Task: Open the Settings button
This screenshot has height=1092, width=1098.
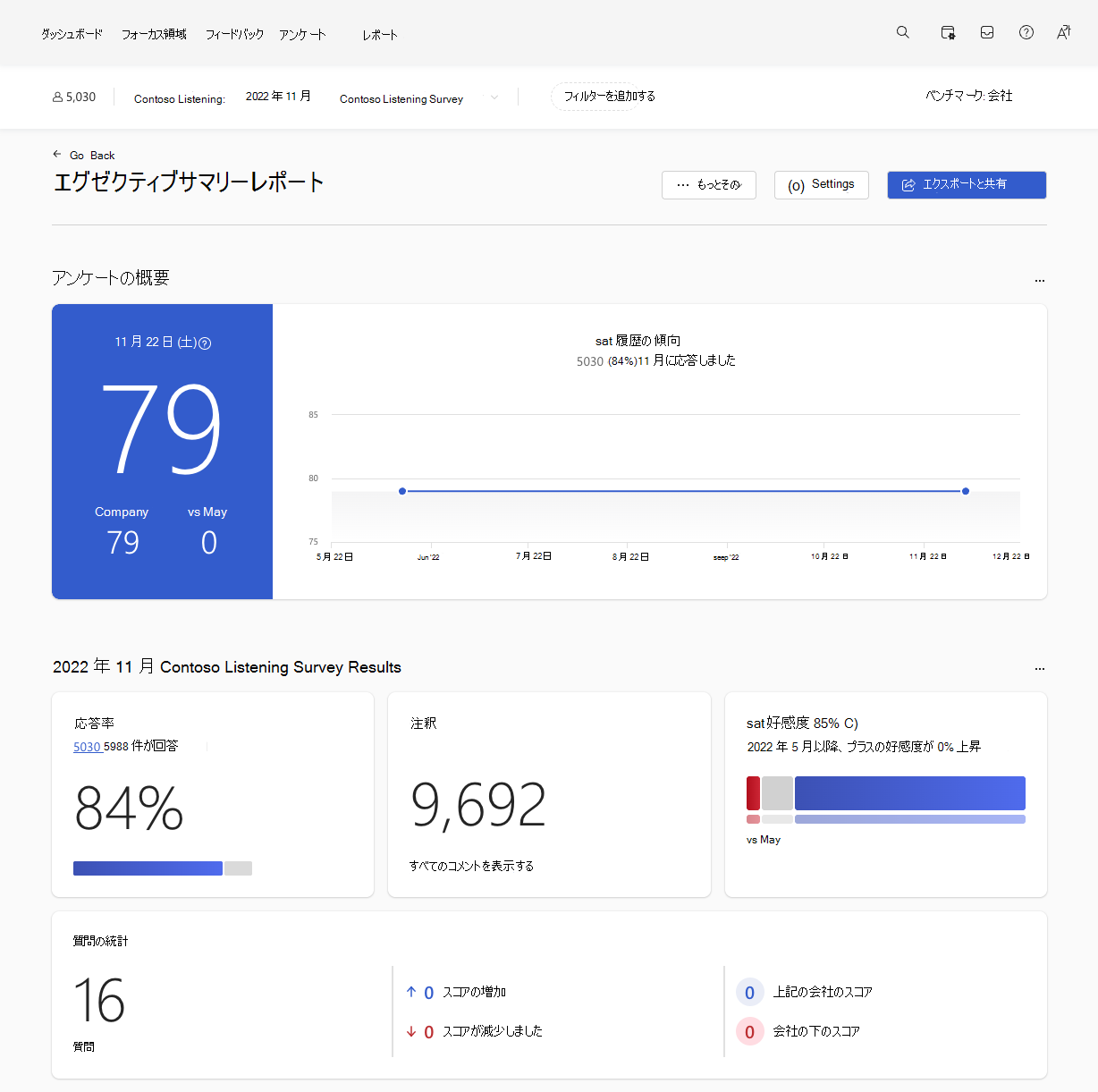Action: (821, 184)
